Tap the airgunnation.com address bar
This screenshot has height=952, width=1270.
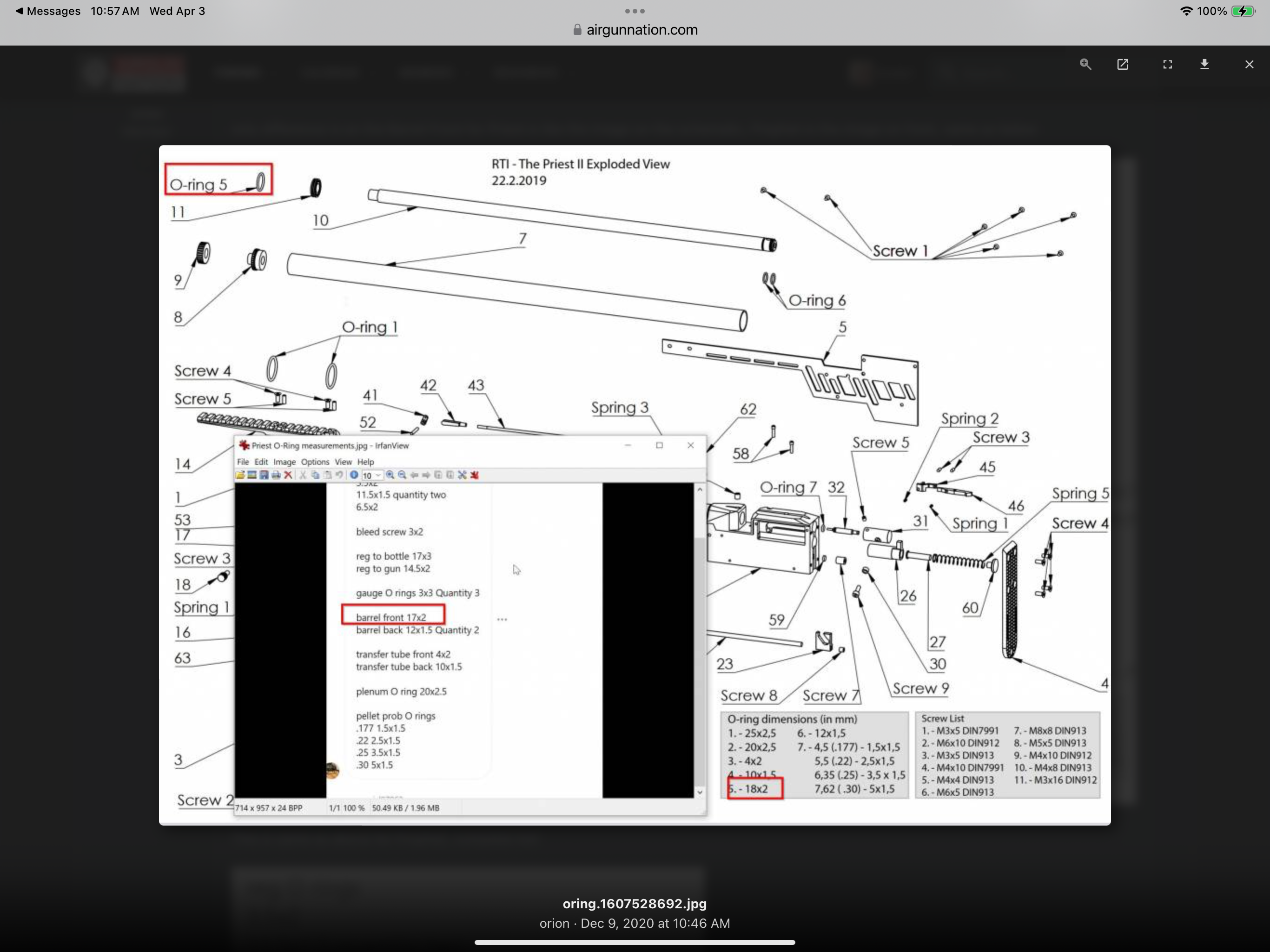pos(635,29)
